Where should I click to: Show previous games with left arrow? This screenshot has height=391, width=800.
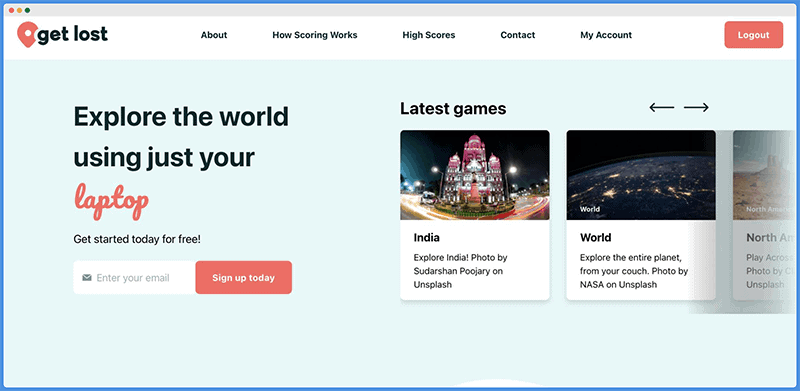click(662, 107)
